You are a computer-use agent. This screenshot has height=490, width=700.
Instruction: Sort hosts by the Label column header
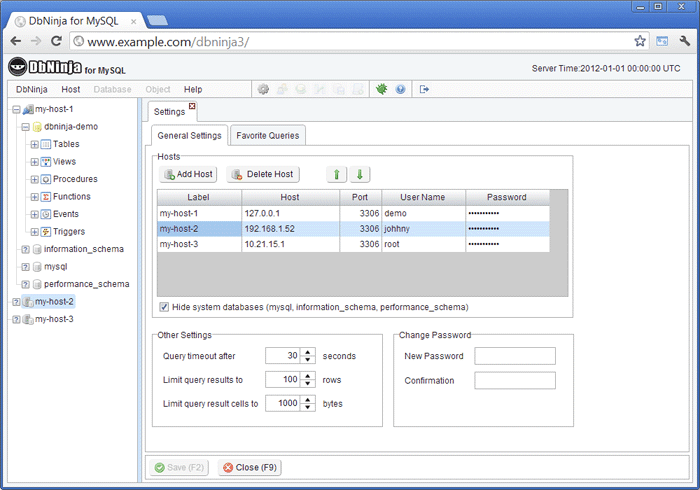199,197
